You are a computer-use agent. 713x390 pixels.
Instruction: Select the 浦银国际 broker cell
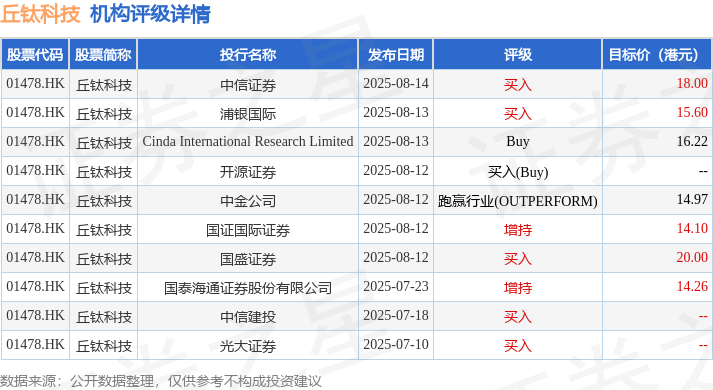(248, 113)
